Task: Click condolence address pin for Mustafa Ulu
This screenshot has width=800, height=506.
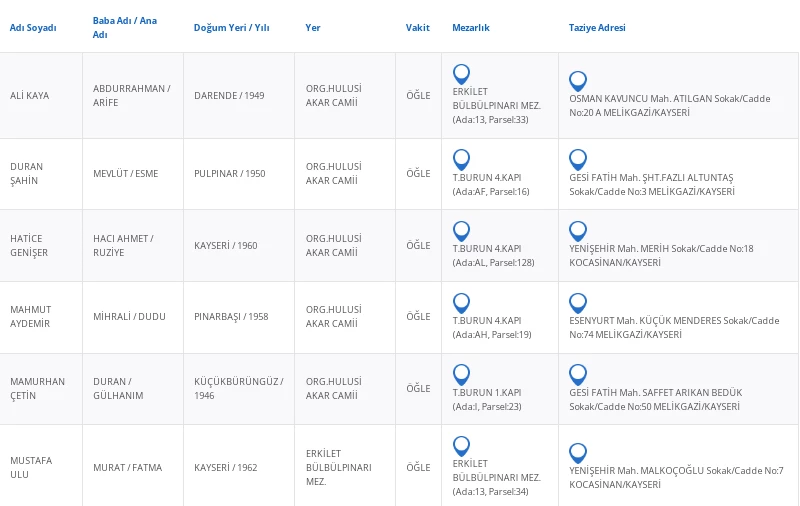Action: [577, 453]
